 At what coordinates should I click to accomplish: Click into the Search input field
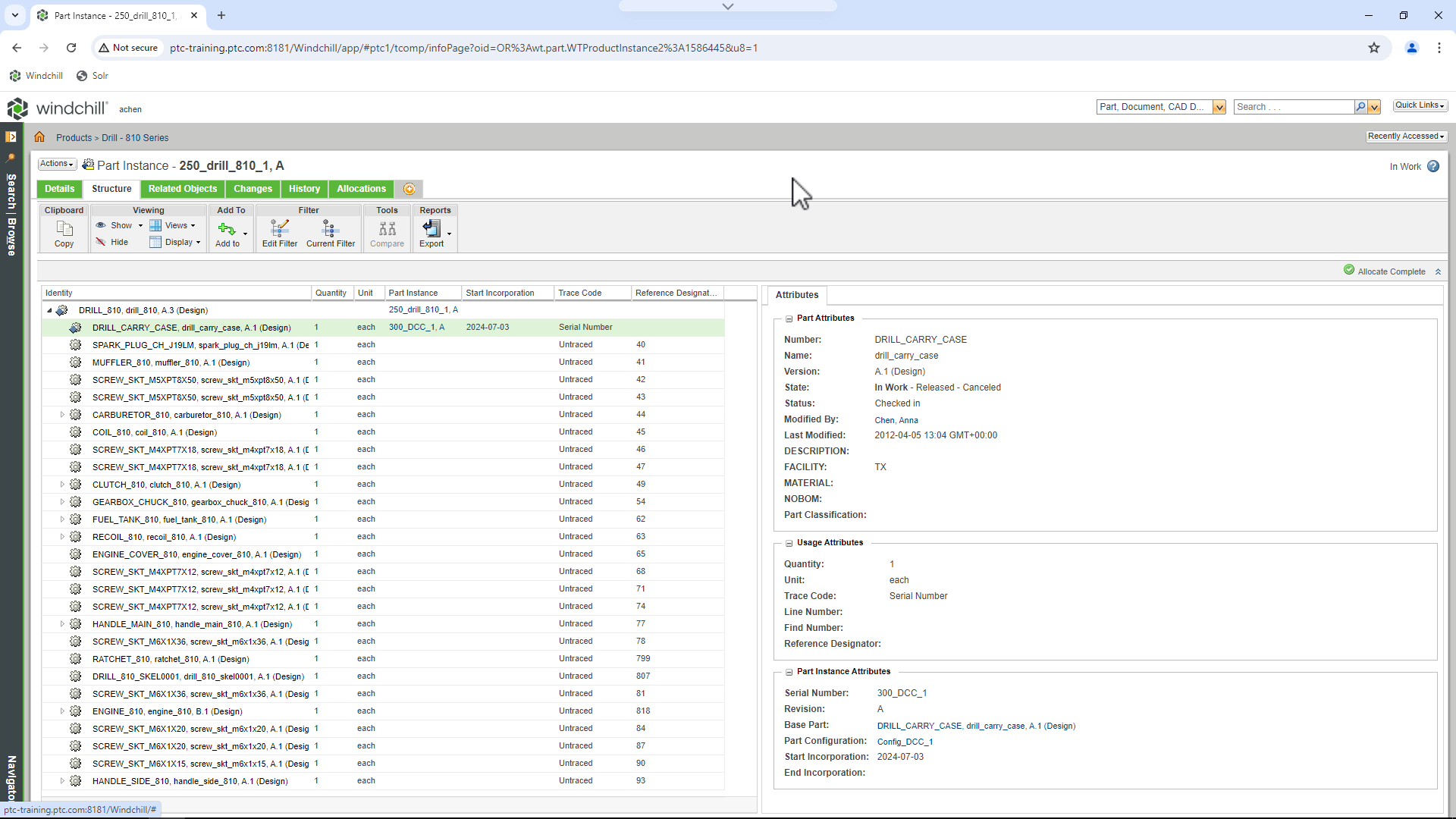[1294, 107]
